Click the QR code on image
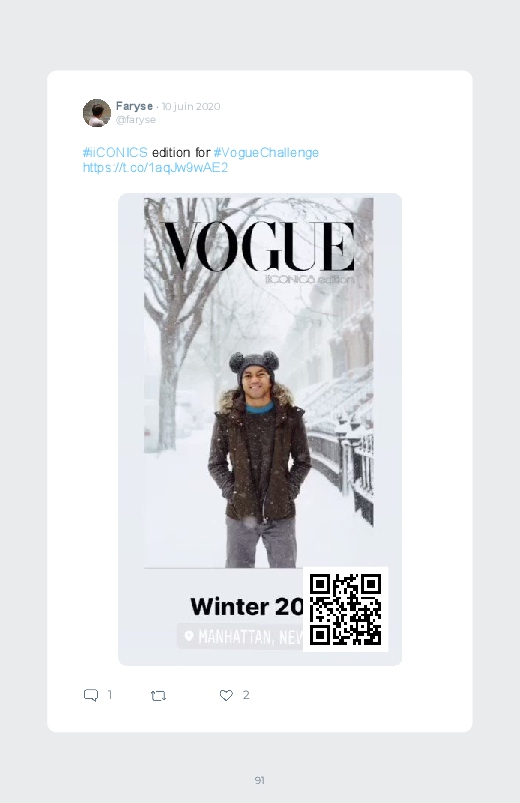The height and width of the screenshot is (803, 520). (346, 609)
